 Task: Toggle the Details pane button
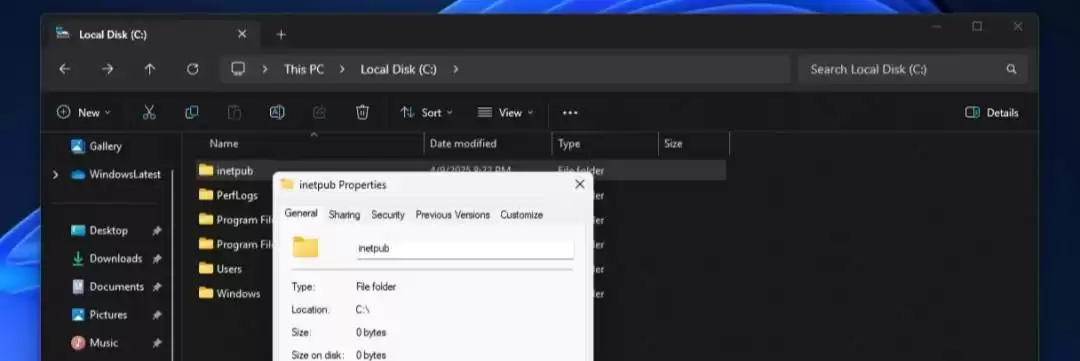(x=991, y=113)
